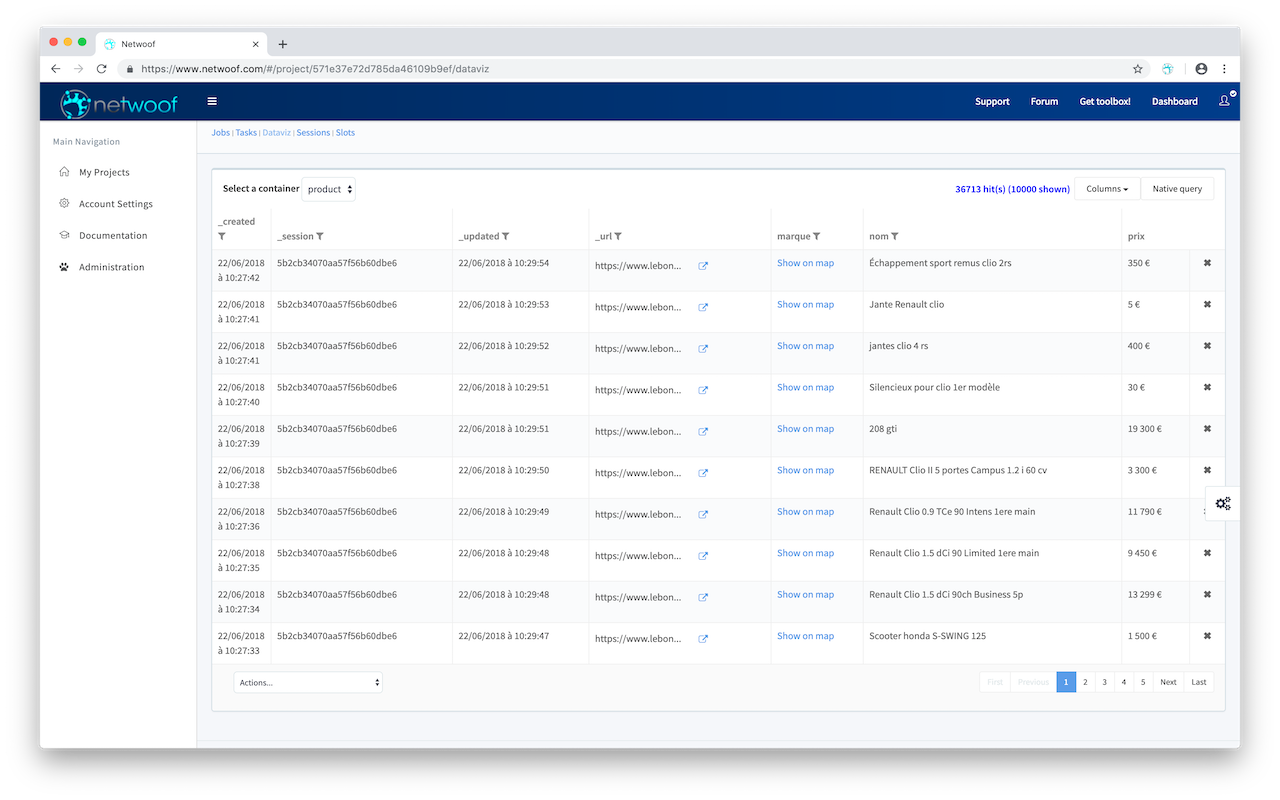Filter the _created column
The height and width of the screenshot is (800, 1280).
222,237
